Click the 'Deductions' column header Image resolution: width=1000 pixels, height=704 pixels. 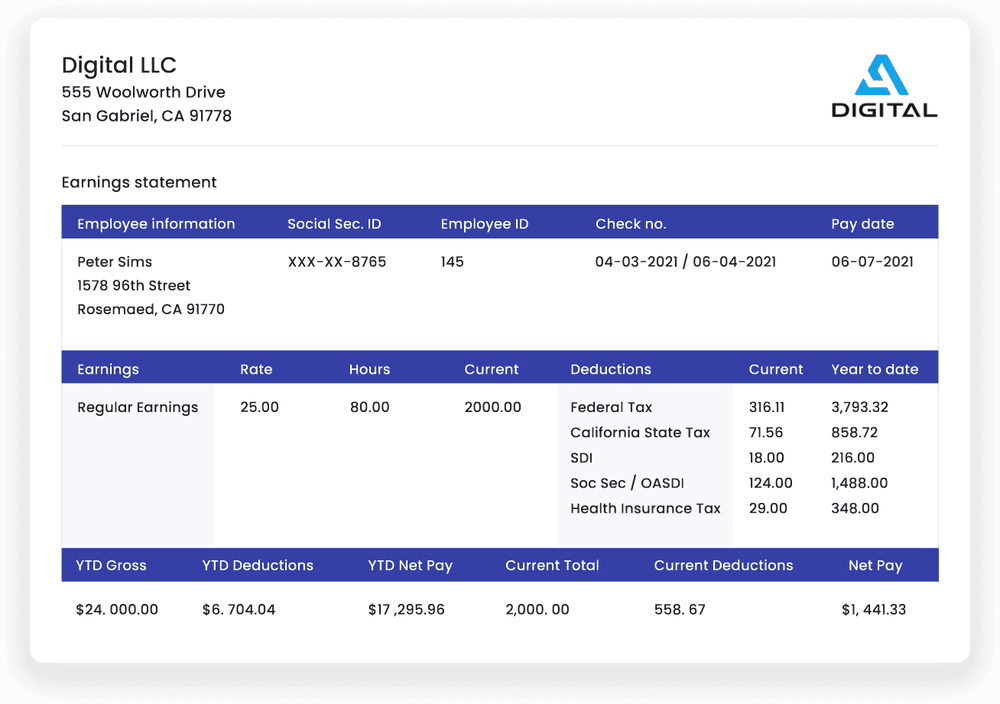tap(610, 369)
